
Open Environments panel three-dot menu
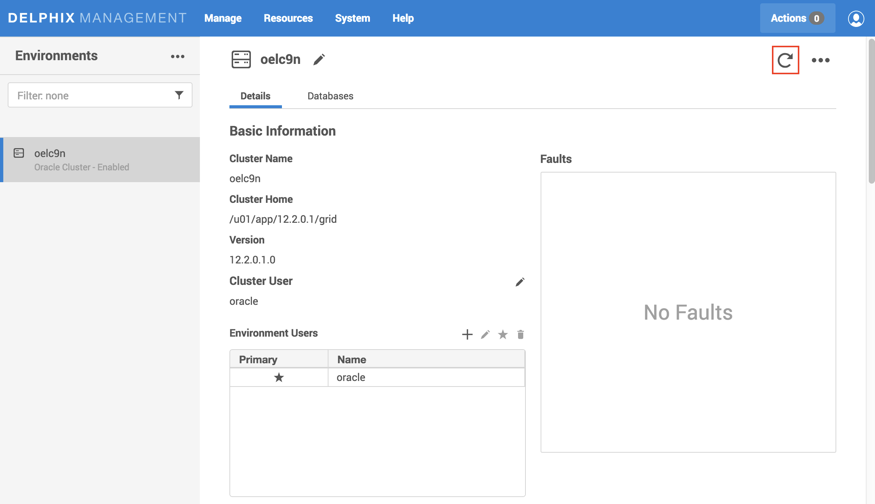coord(177,57)
